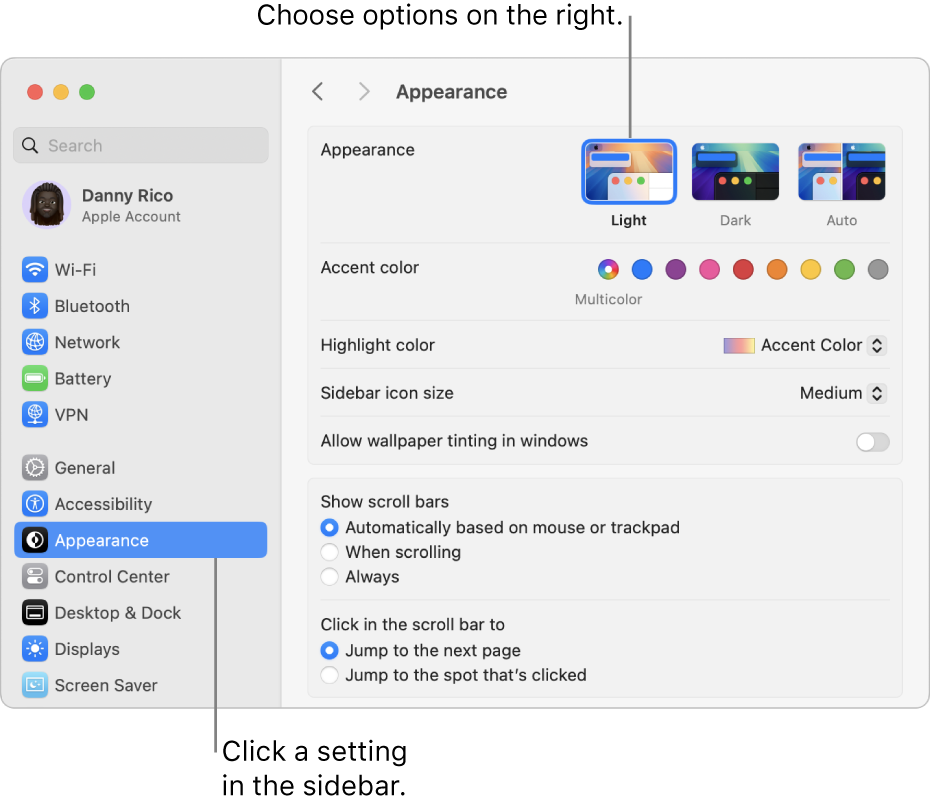931x809 pixels.
Task: Open Battery settings
Action: (85, 379)
